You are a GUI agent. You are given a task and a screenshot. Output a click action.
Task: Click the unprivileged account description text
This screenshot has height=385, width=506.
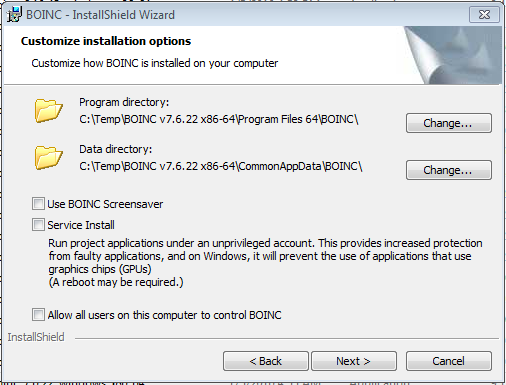coord(265,263)
